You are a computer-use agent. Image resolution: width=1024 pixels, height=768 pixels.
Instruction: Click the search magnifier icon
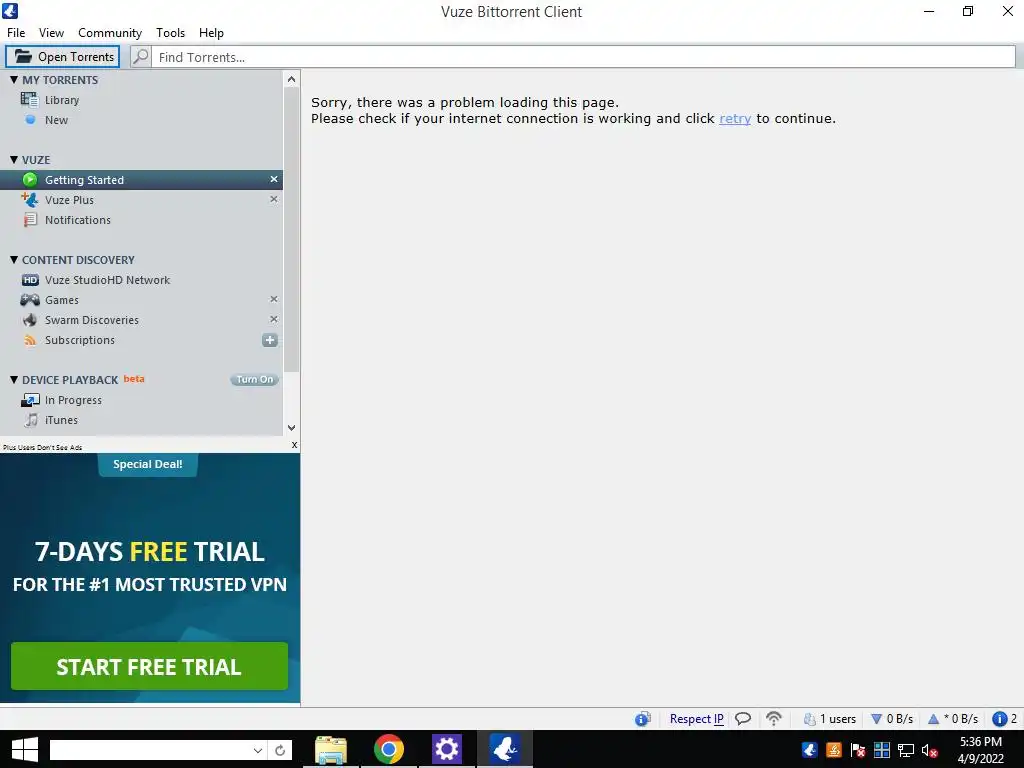point(140,57)
